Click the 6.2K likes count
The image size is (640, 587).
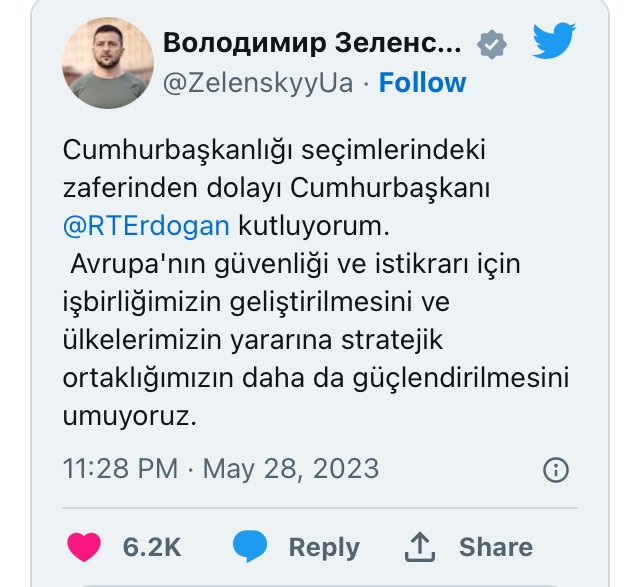tap(152, 547)
